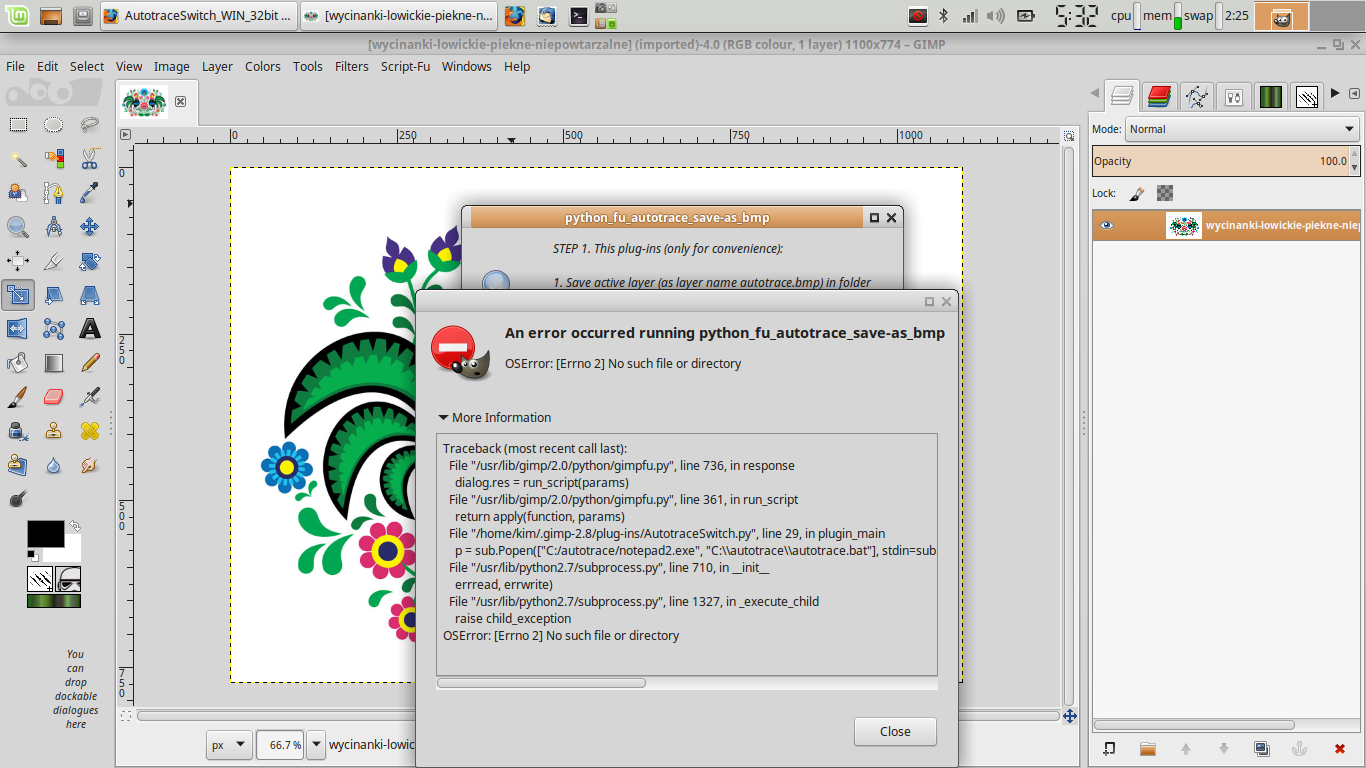Select the Blur/Sharpen droplet tool
The image size is (1366, 768).
54,465
